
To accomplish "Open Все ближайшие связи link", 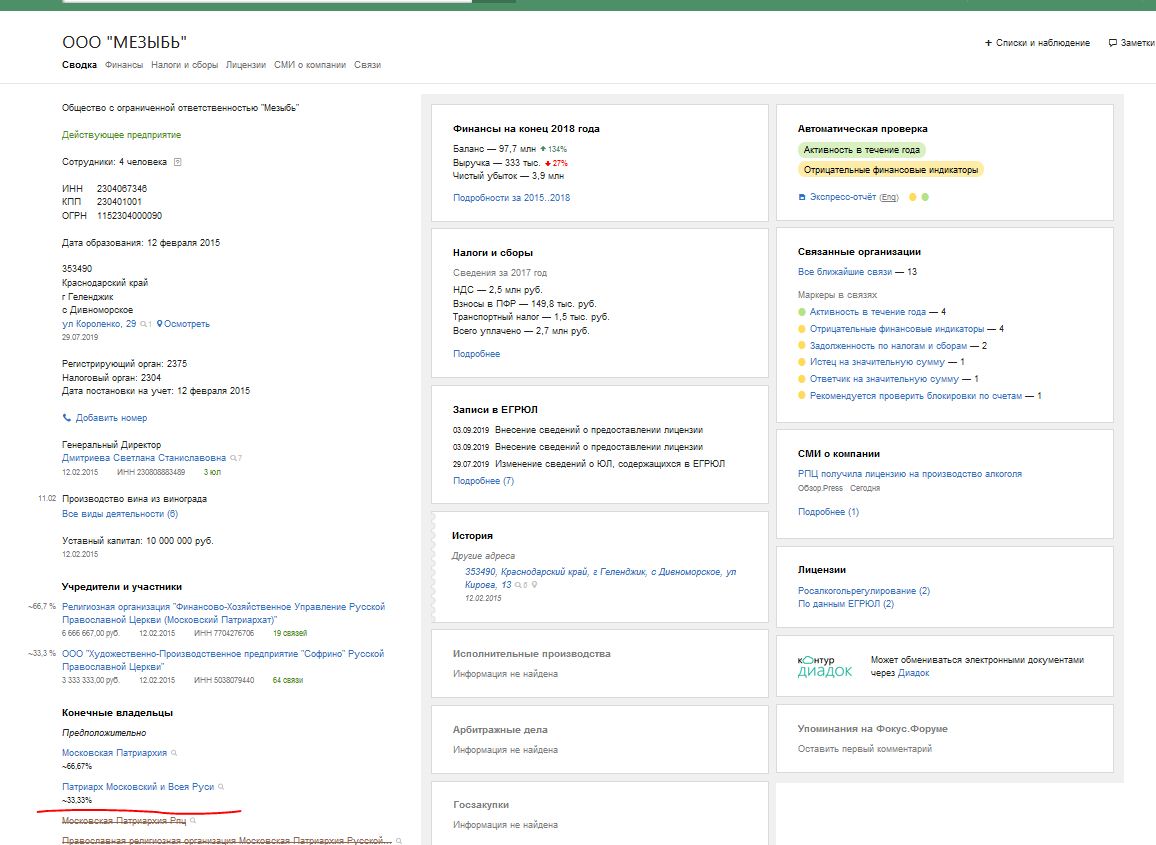I will pyautogui.click(x=844, y=272).
